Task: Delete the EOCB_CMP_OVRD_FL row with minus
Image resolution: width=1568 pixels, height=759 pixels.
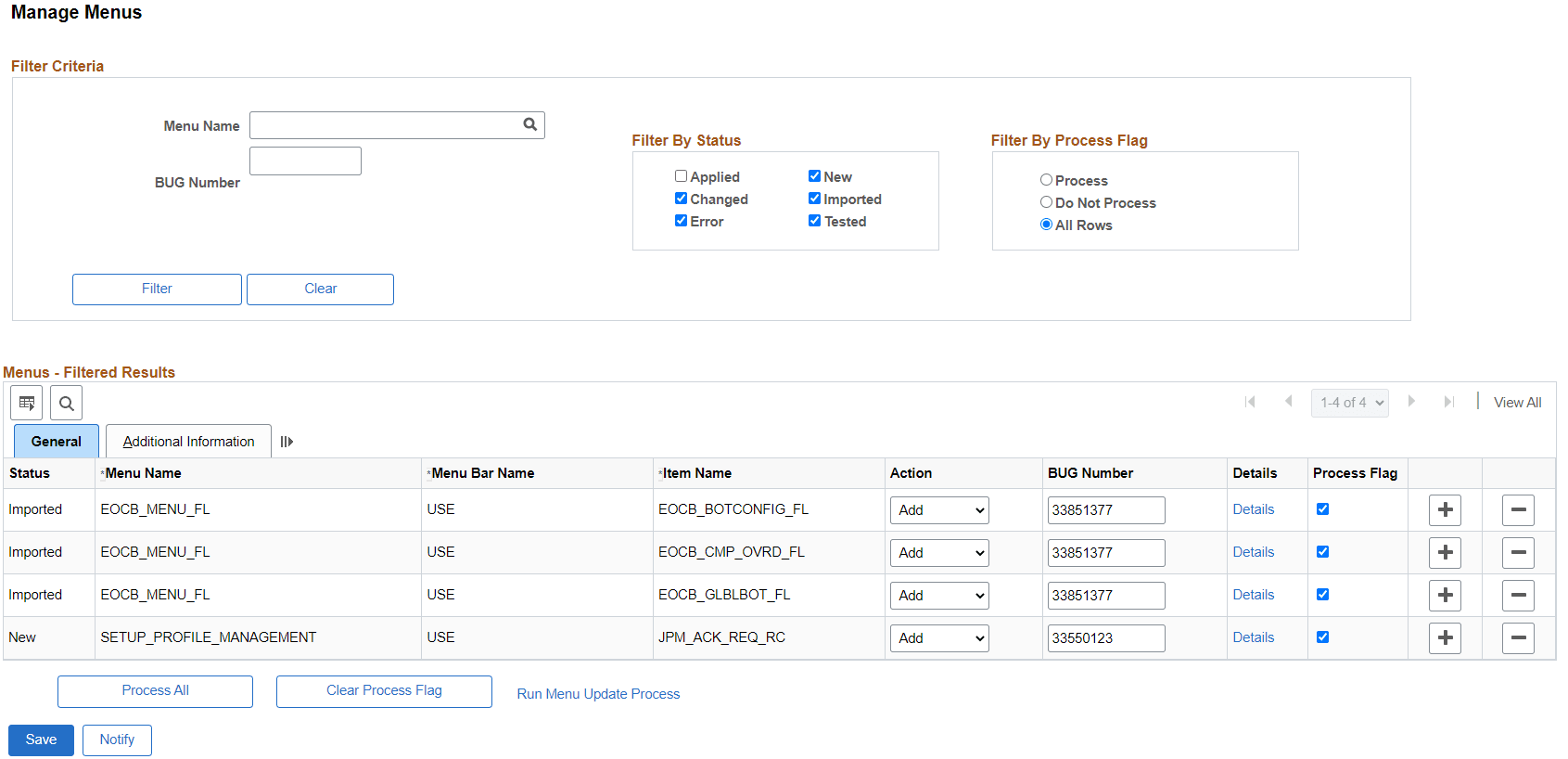Action: tap(1518, 552)
